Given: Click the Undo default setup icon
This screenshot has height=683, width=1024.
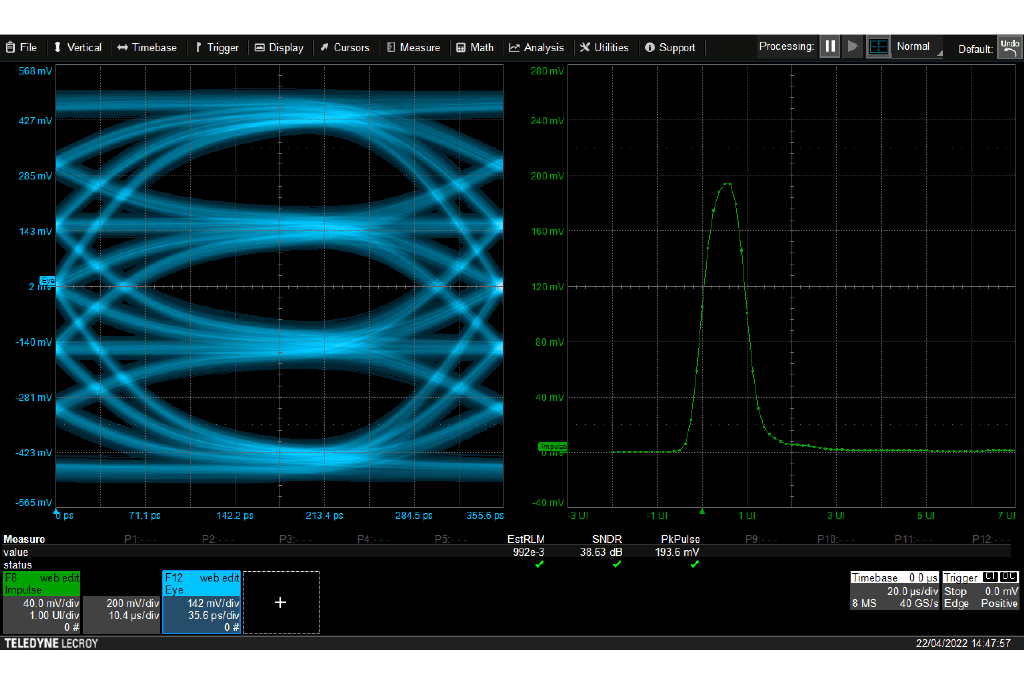Looking at the screenshot, I should coord(1008,47).
